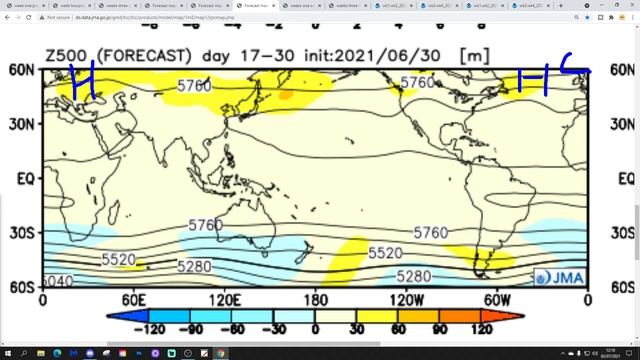The image size is (640, 360).
Task: Open the purple circle app in taskbar
Action: [155, 353]
